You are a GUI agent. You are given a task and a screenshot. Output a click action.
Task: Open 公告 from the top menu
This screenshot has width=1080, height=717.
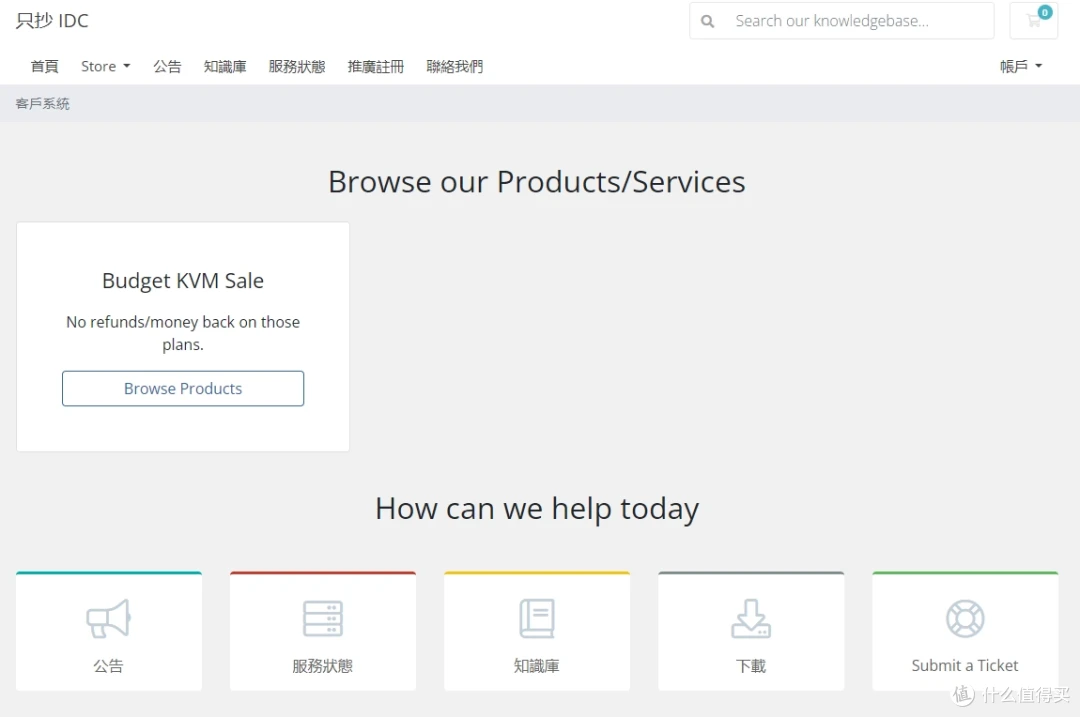click(167, 66)
